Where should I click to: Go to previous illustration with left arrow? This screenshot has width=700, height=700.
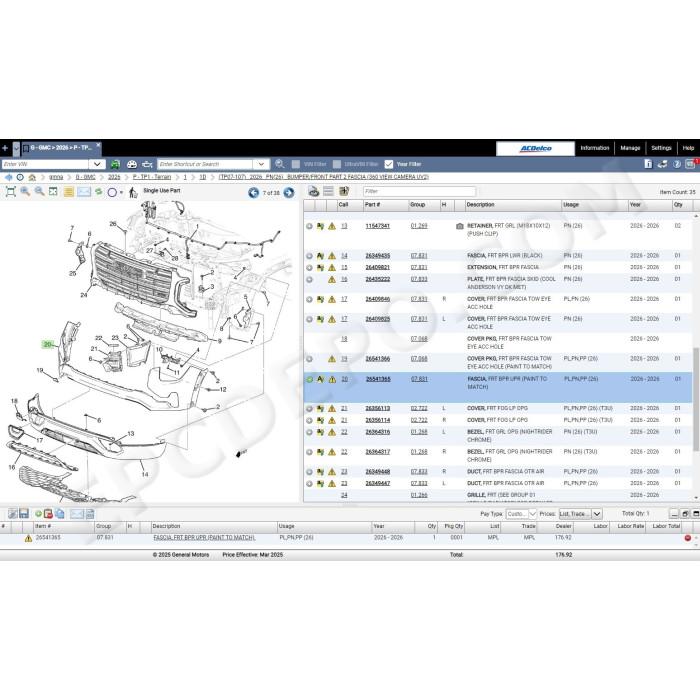click(x=254, y=193)
